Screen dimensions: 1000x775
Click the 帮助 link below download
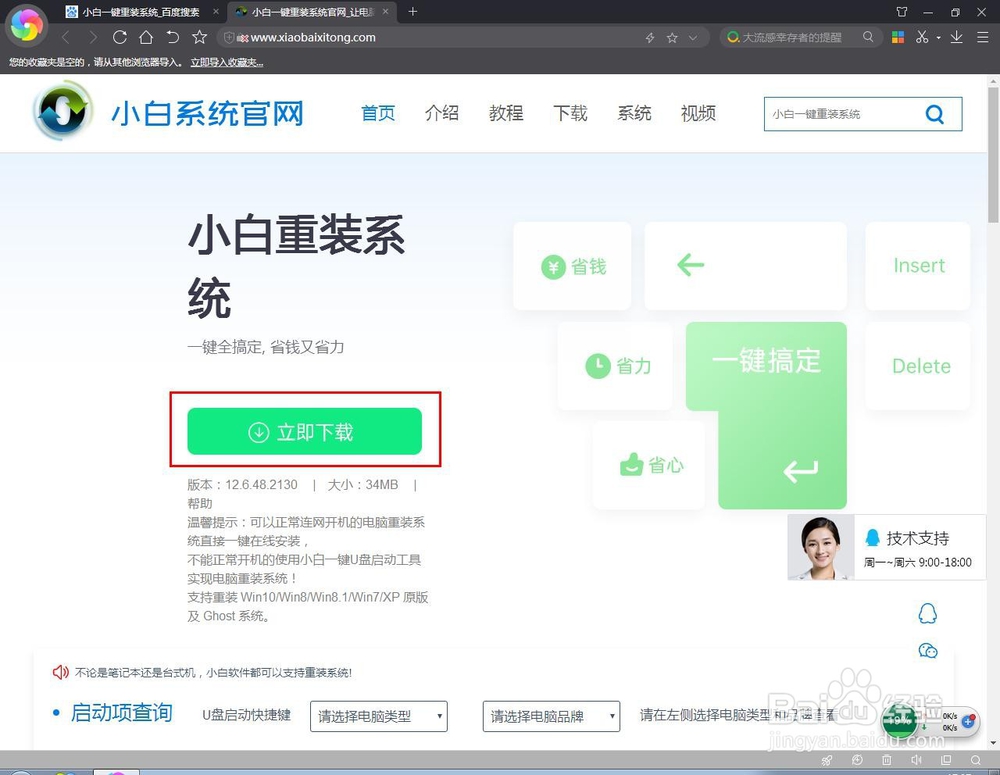pyautogui.click(x=200, y=503)
